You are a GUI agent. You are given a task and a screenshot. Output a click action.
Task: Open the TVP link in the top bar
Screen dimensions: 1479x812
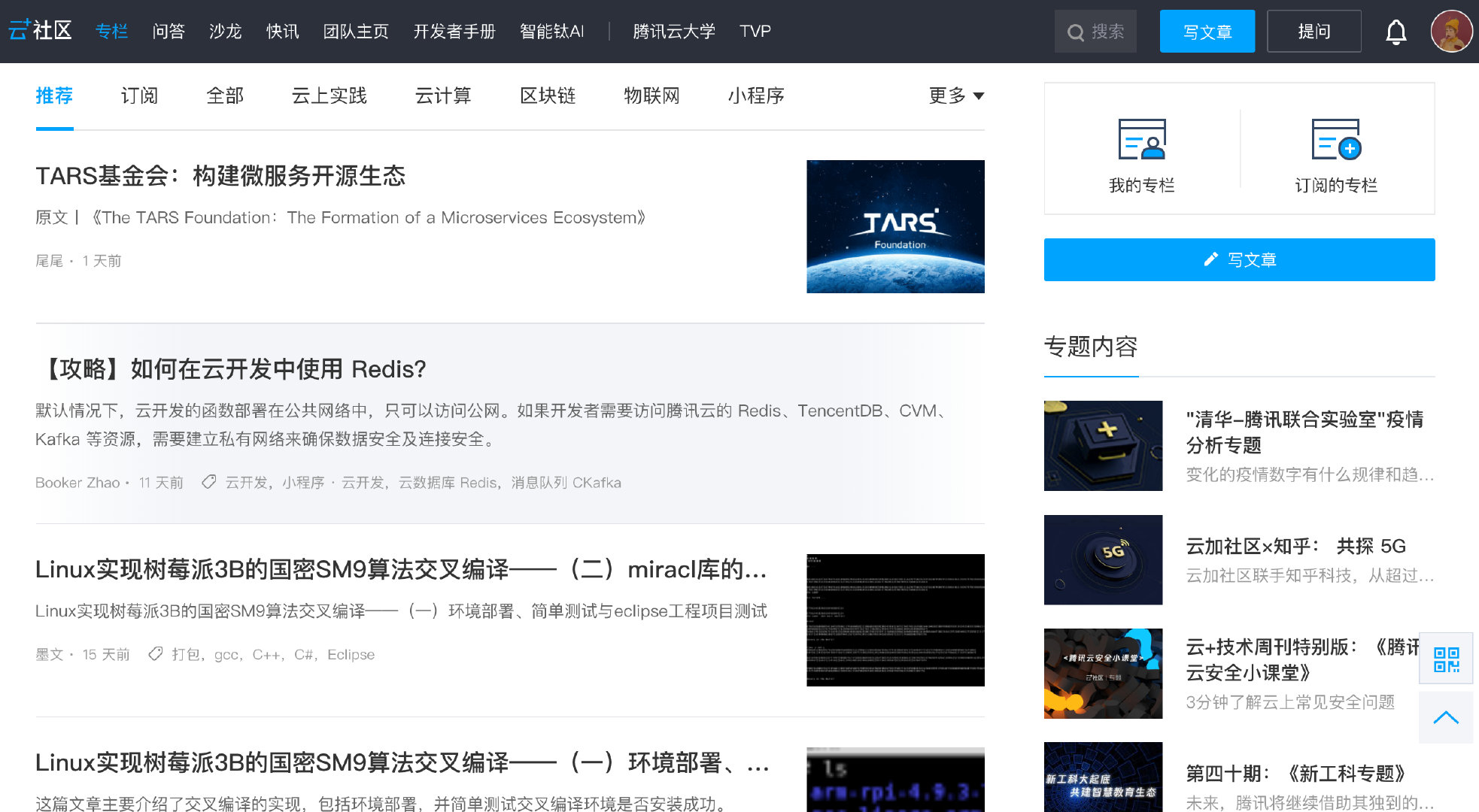[x=755, y=31]
